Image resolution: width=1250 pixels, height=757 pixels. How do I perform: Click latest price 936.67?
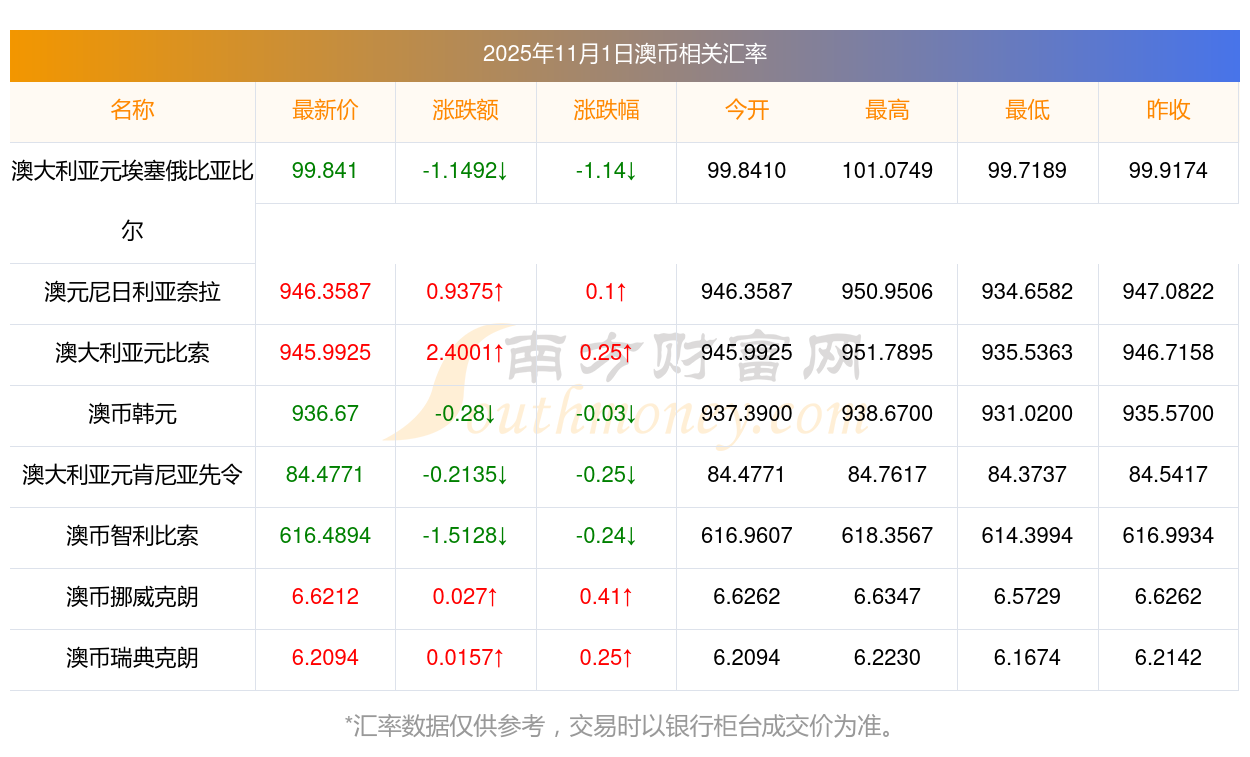[x=325, y=414]
